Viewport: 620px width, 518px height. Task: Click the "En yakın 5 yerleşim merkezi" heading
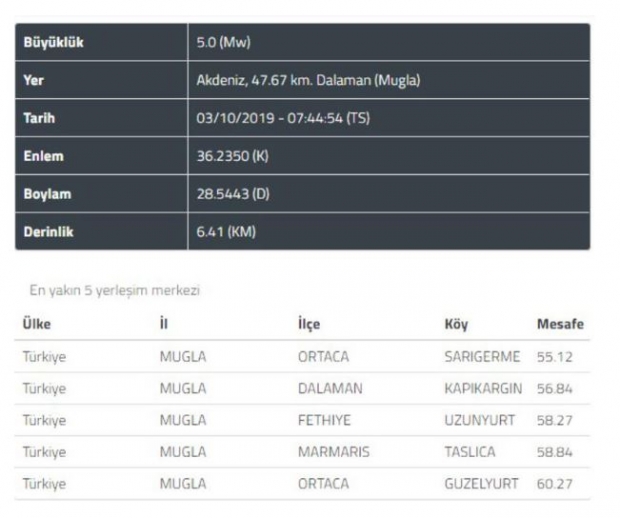pyautogui.click(x=114, y=290)
